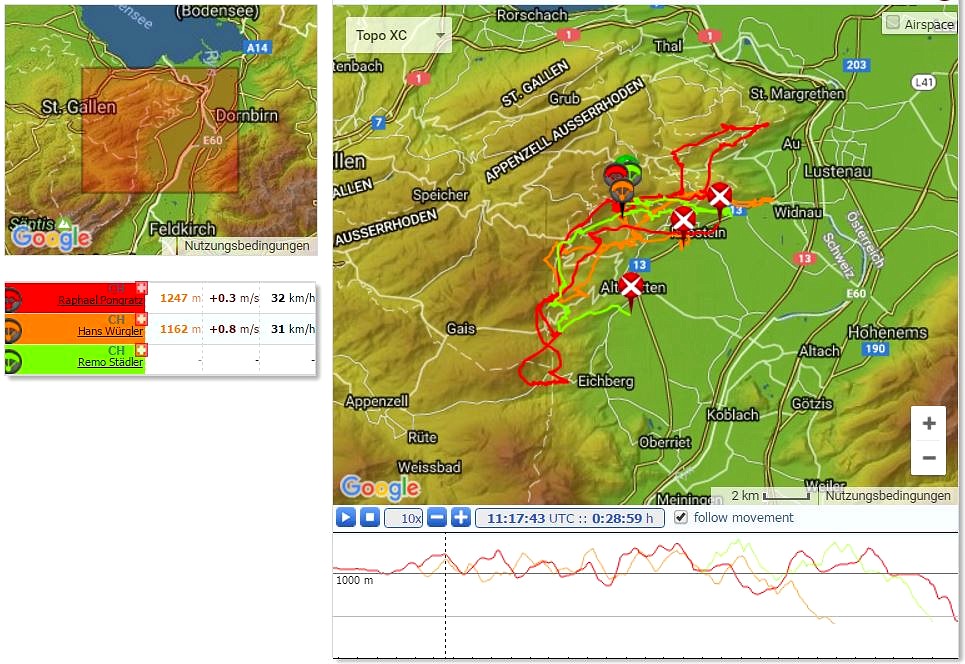Click the Hohenems map label

887,332
